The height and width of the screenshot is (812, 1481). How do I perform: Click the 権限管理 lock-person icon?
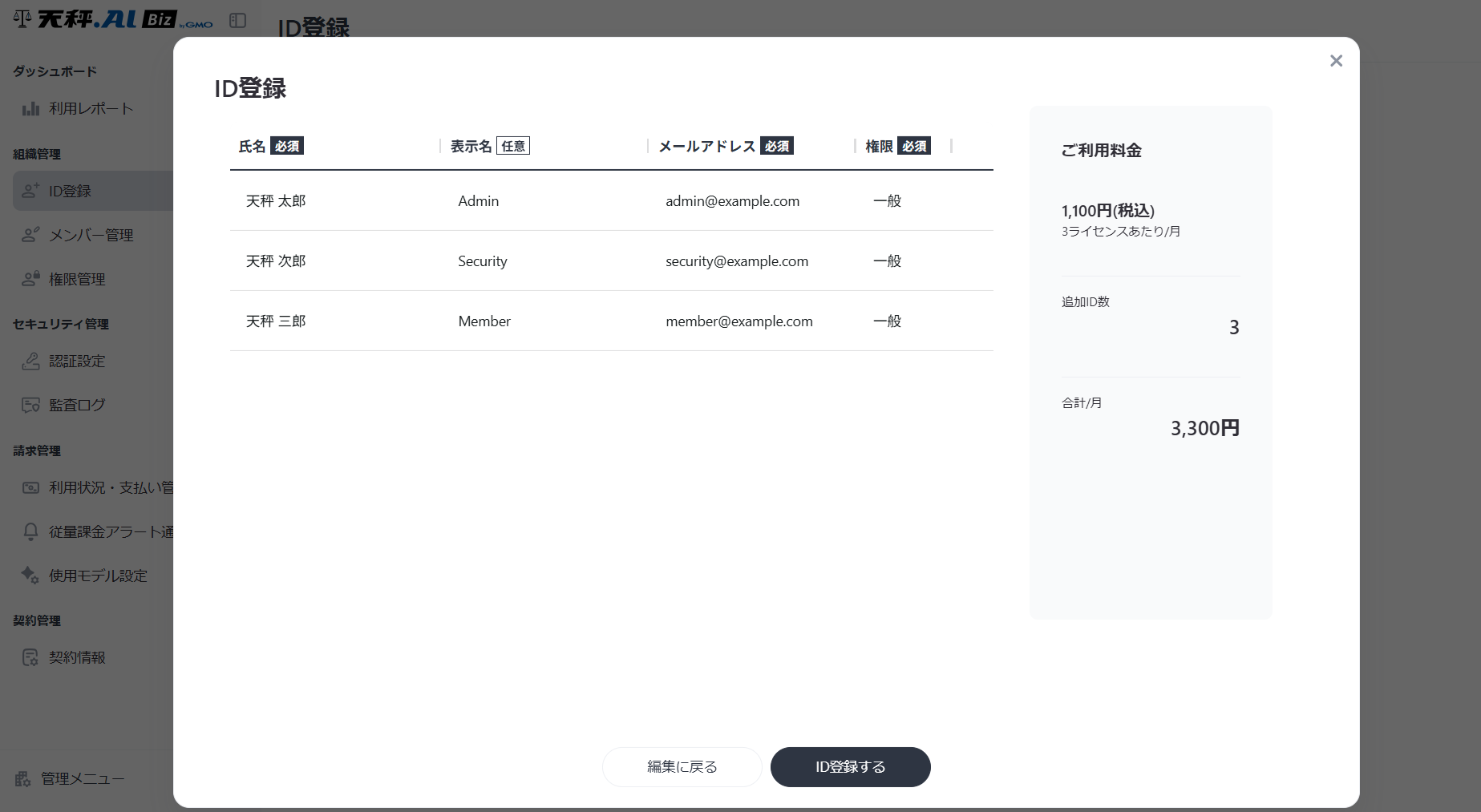point(30,279)
